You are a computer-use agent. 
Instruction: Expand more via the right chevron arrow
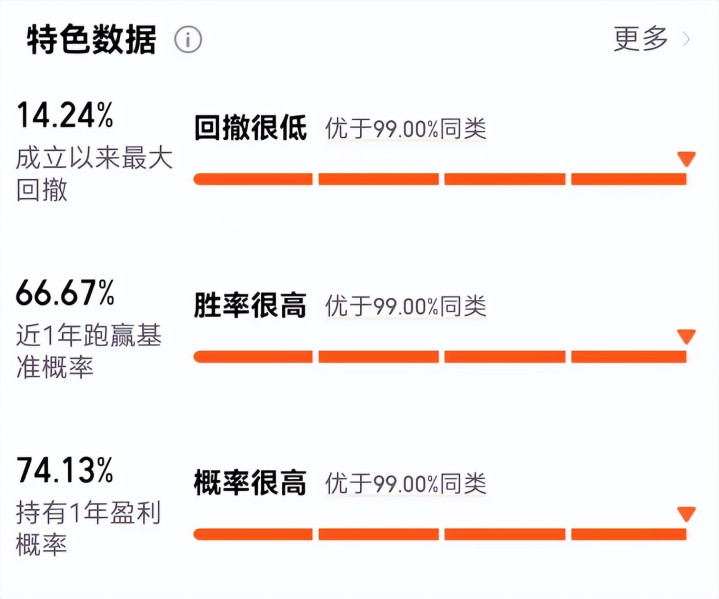687,40
